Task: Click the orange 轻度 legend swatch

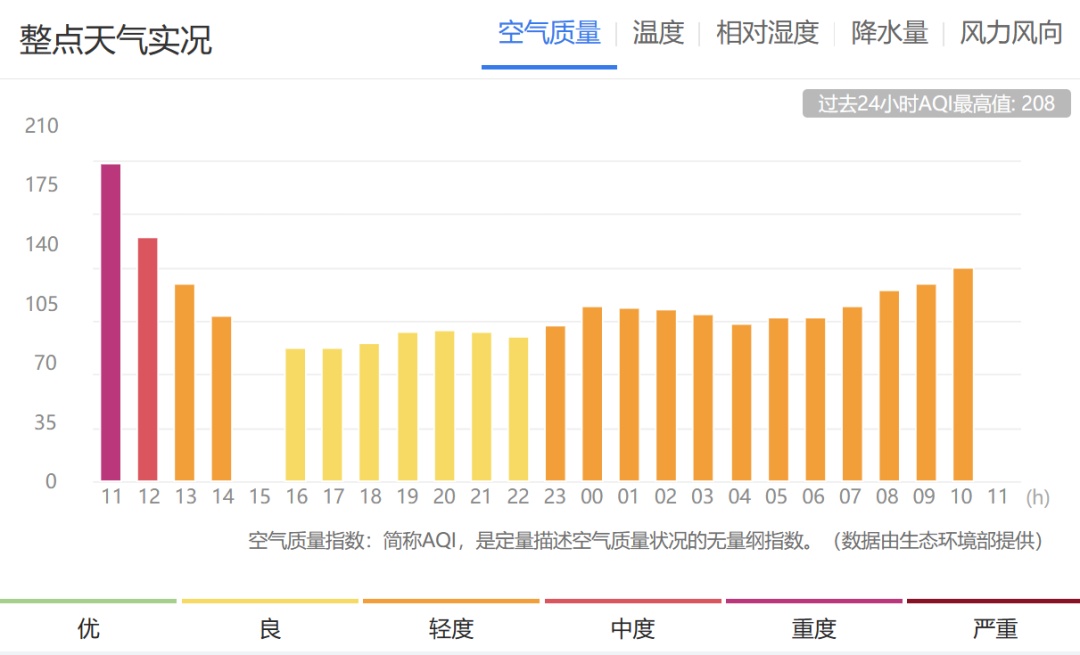Action: [451, 601]
